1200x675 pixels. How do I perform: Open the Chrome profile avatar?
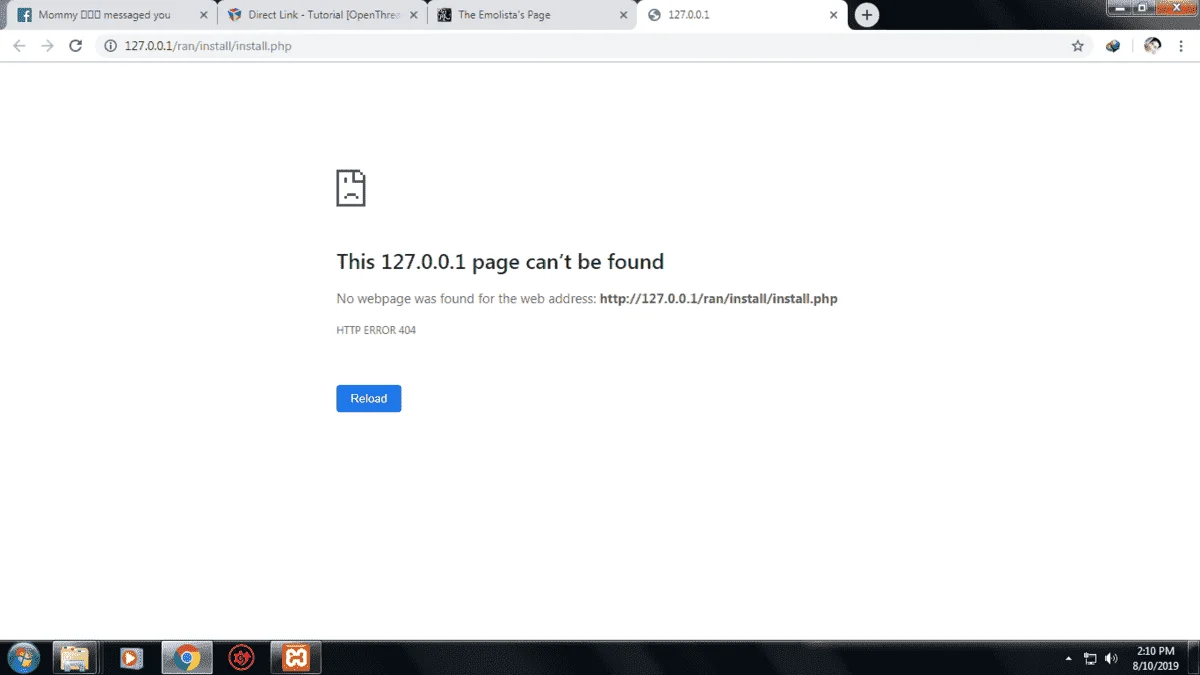click(1152, 46)
